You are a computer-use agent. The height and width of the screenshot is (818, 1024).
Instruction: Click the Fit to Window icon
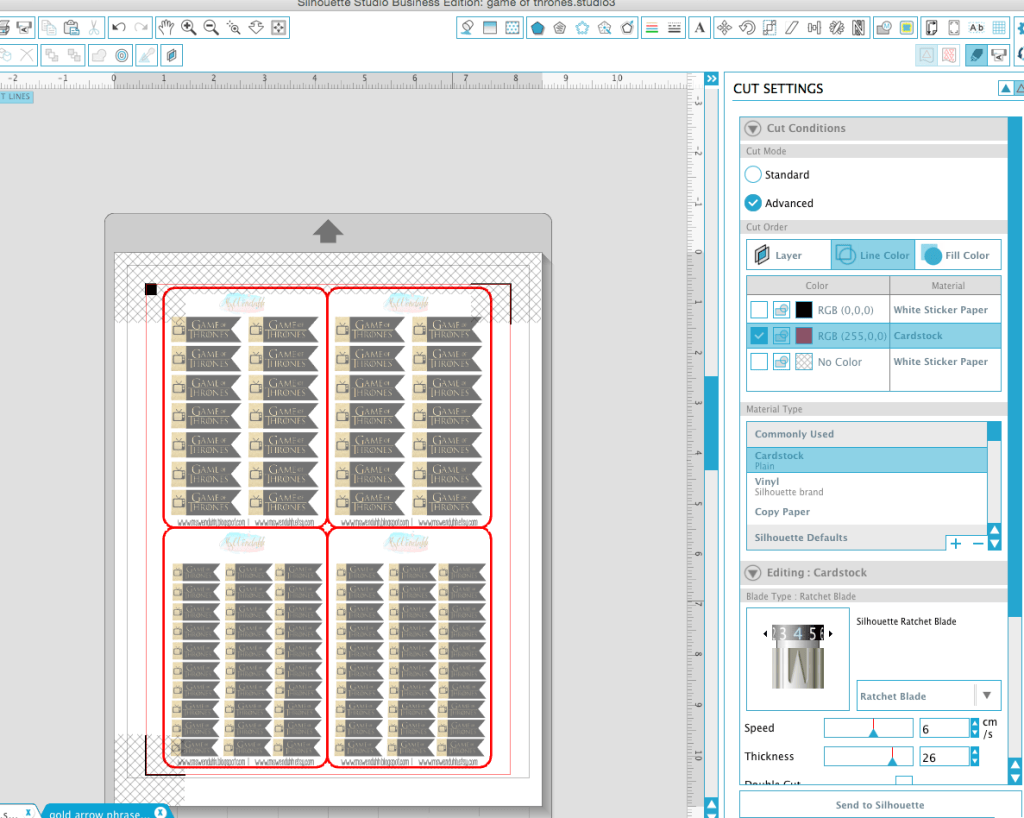click(x=279, y=27)
